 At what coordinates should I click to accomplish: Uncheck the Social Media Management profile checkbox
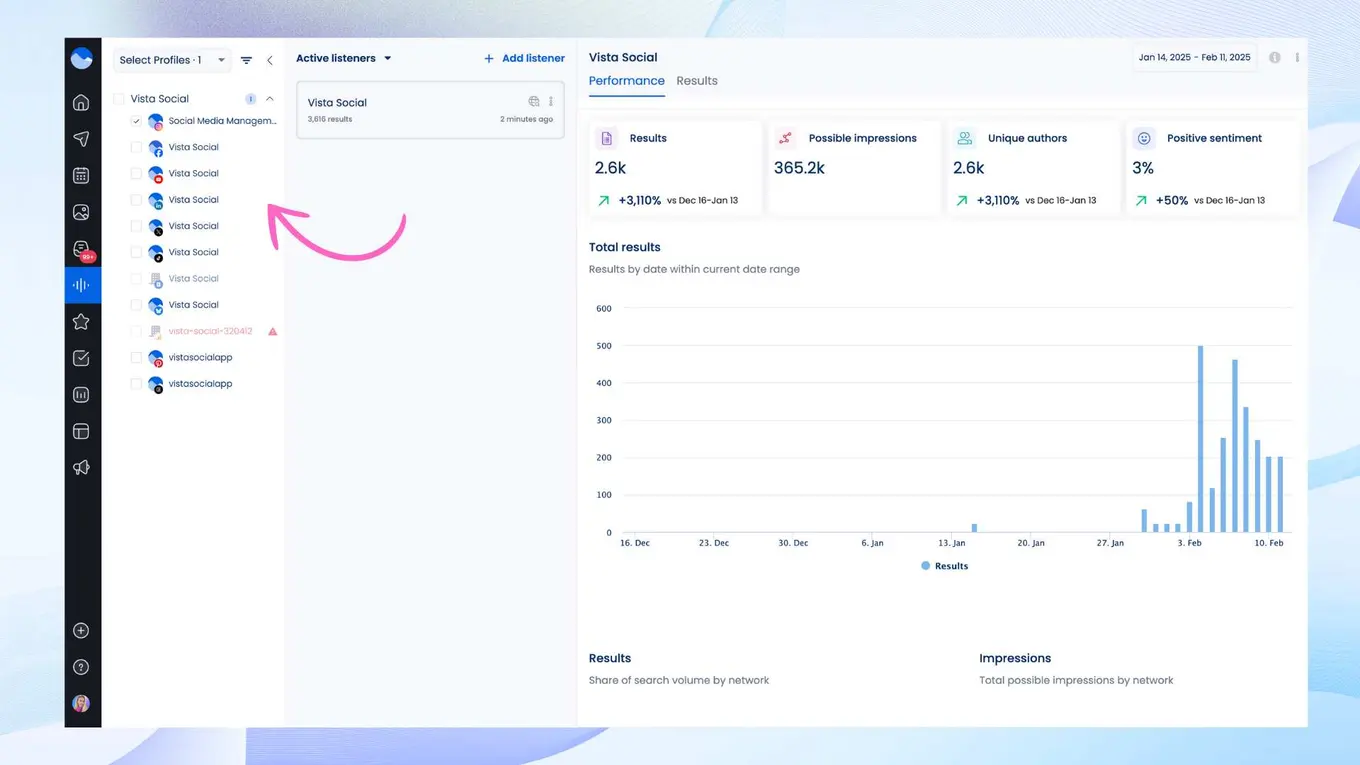[x=137, y=121]
